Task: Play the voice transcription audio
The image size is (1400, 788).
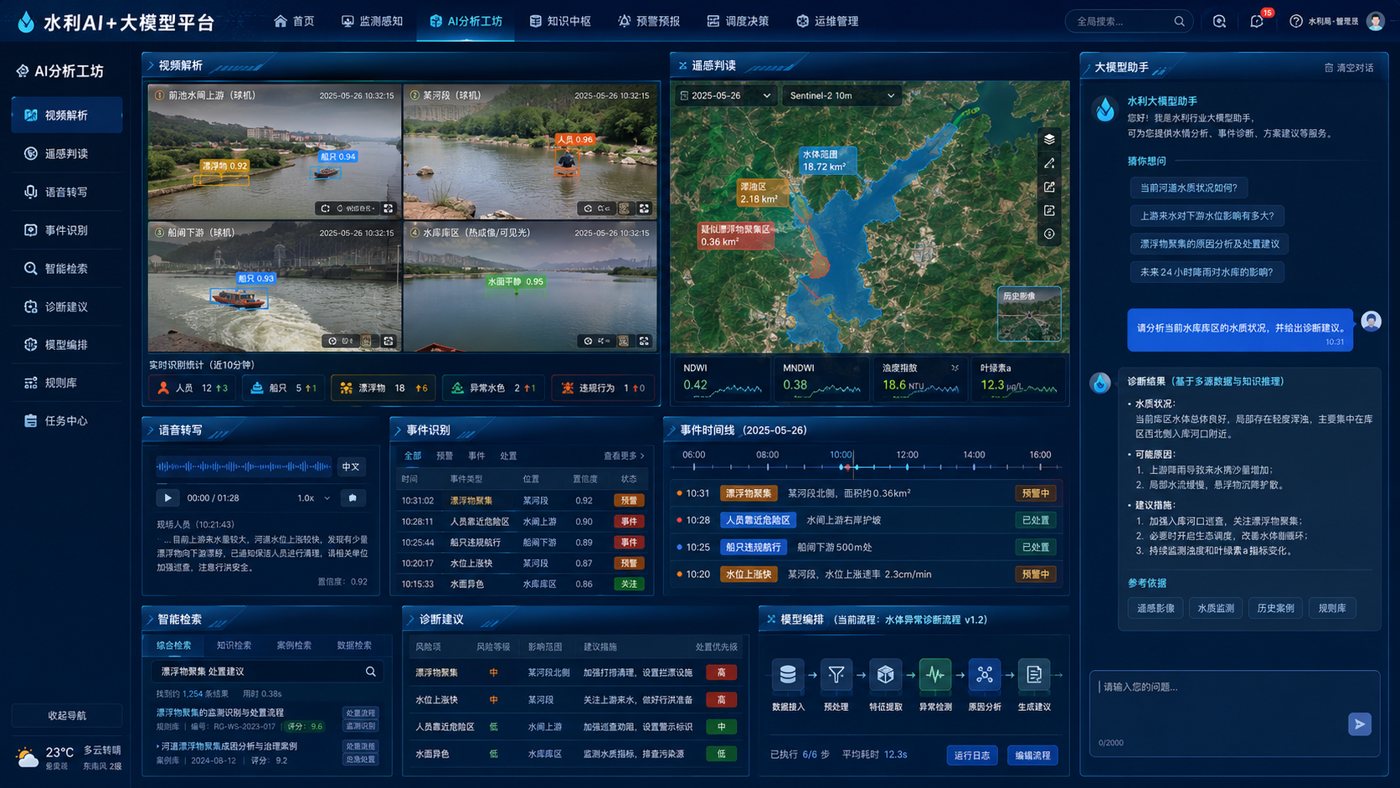Action: coord(167,498)
